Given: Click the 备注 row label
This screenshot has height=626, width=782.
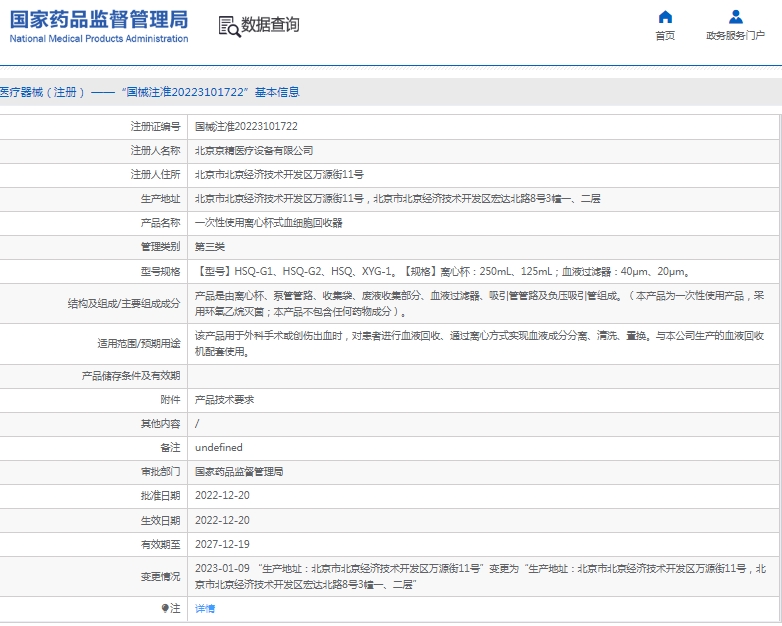Looking at the screenshot, I should [x=170, y=448].
